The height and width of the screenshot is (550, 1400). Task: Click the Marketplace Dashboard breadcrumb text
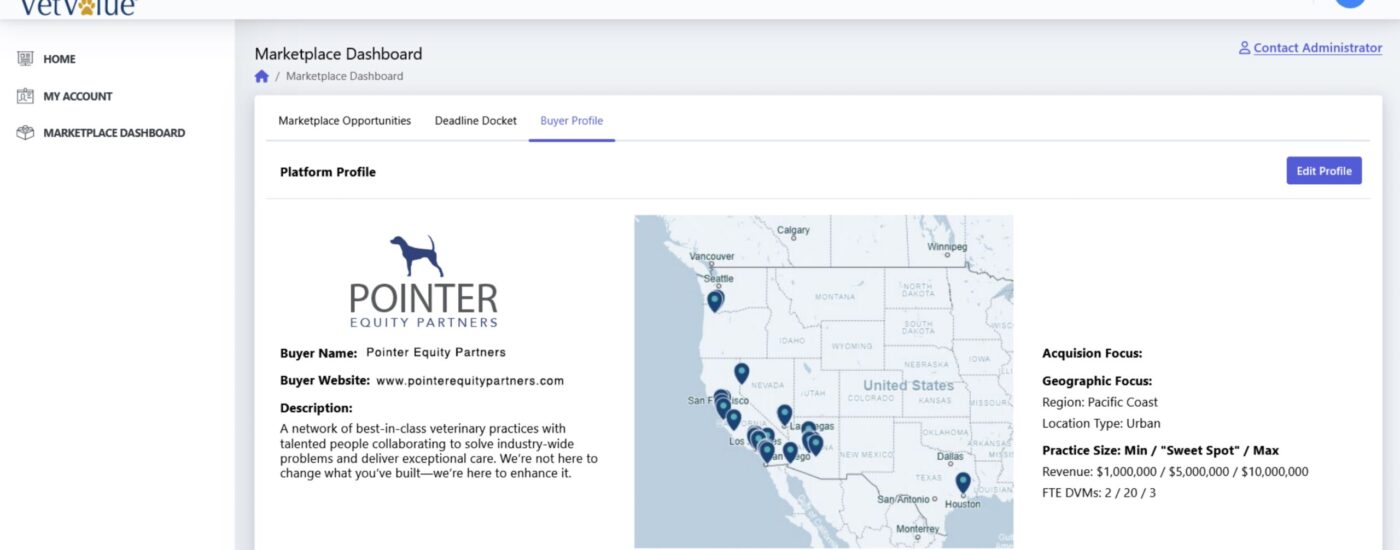(345, 76)
